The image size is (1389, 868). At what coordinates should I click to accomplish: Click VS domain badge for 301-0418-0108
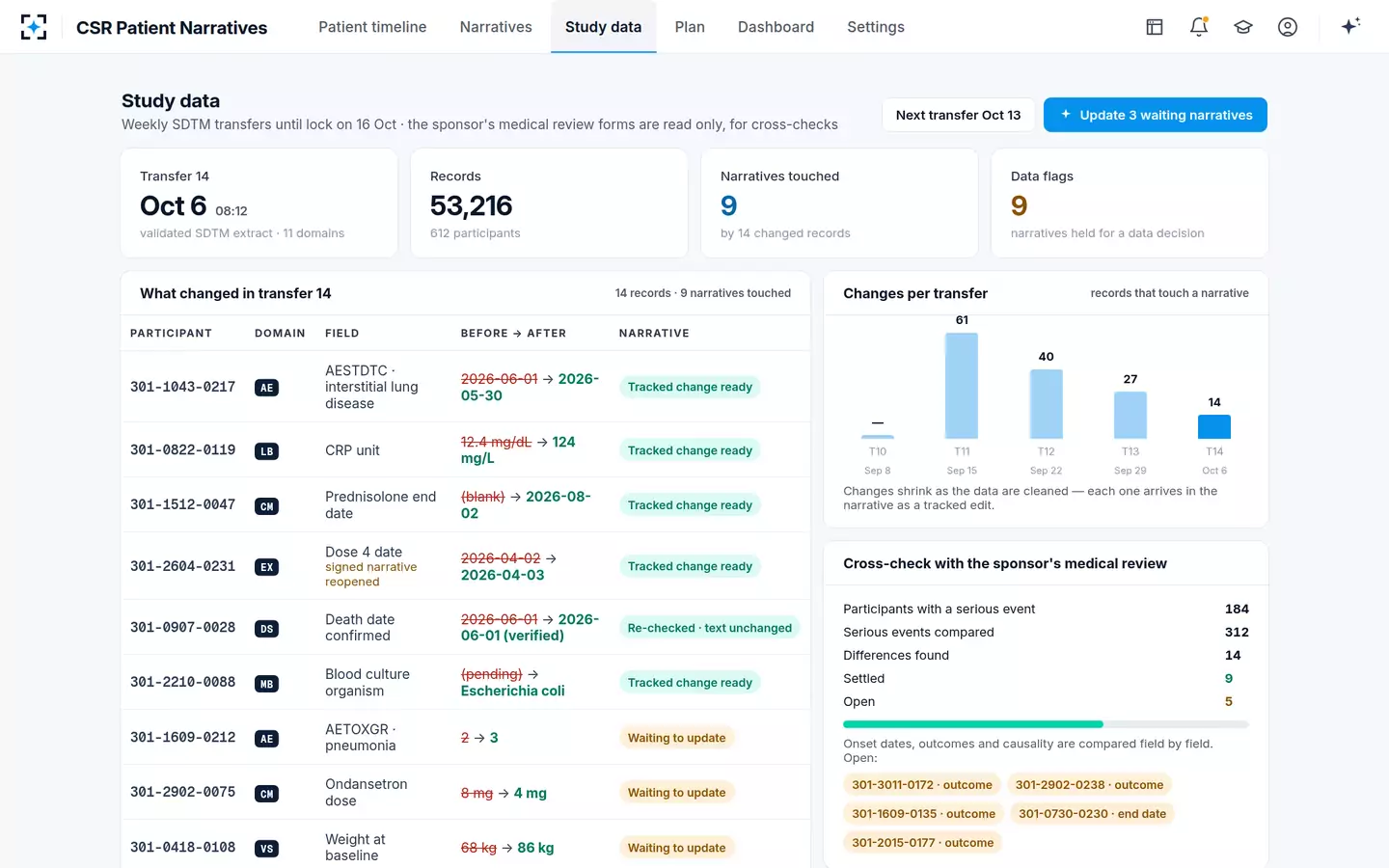point(267,849)
